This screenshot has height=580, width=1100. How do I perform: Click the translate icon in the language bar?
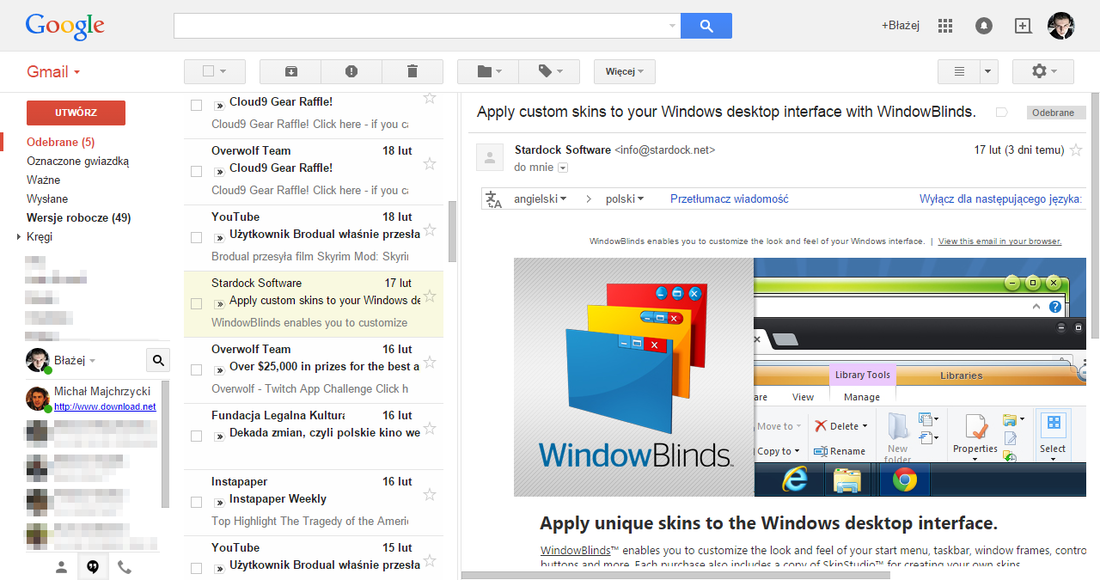coord(494,199)
